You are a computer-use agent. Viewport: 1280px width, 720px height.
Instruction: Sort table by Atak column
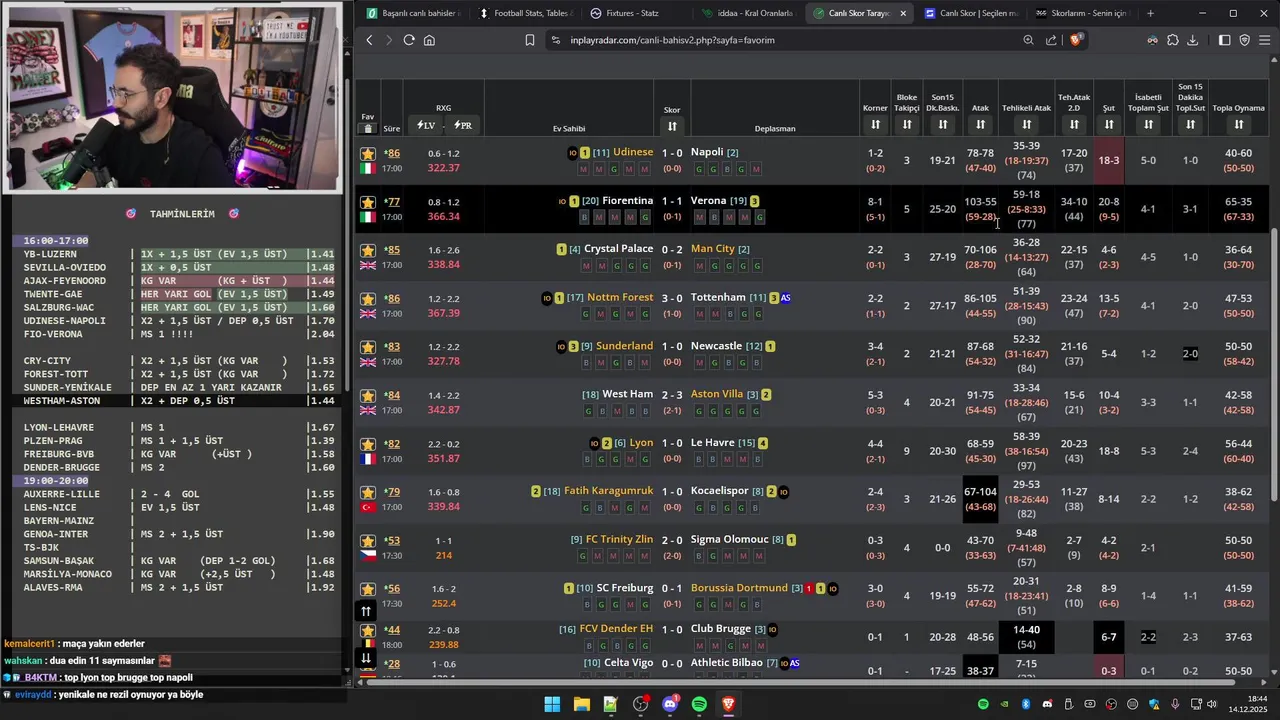(x=980, y=125)
